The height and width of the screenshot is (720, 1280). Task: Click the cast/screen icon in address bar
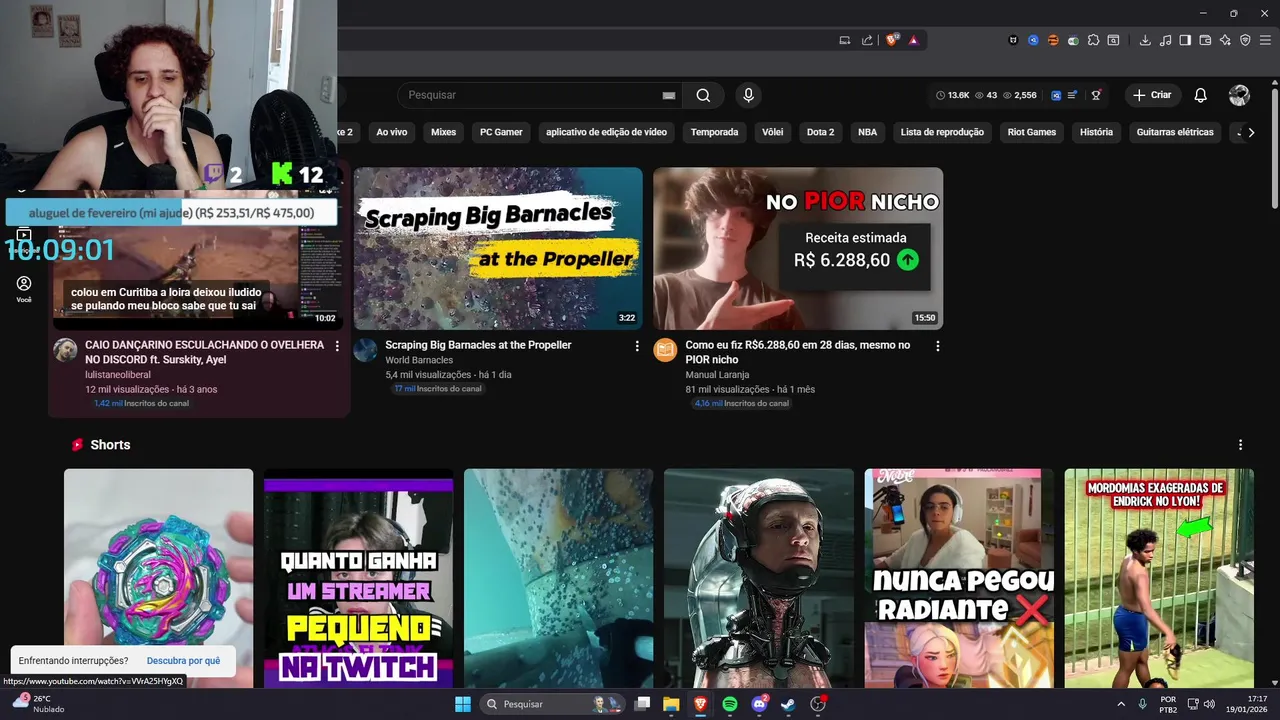click(845, 40)
